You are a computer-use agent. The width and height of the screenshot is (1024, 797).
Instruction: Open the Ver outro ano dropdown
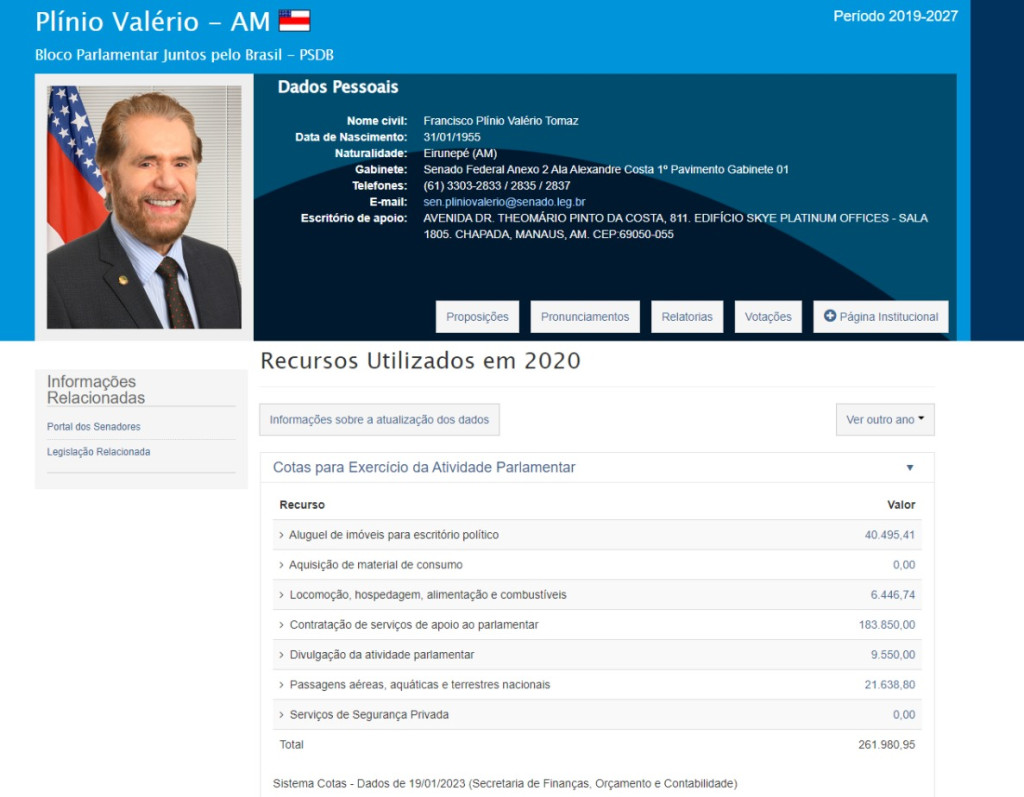point(884,420)
